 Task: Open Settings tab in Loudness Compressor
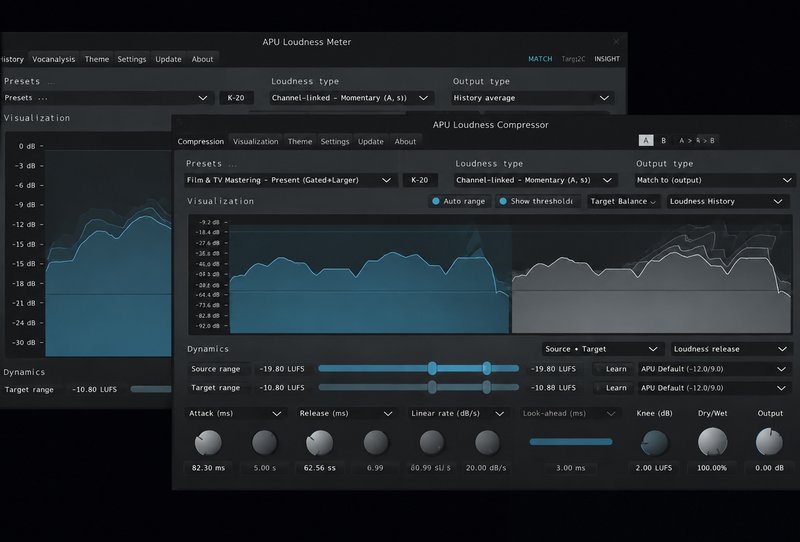(x=335, y=141)
